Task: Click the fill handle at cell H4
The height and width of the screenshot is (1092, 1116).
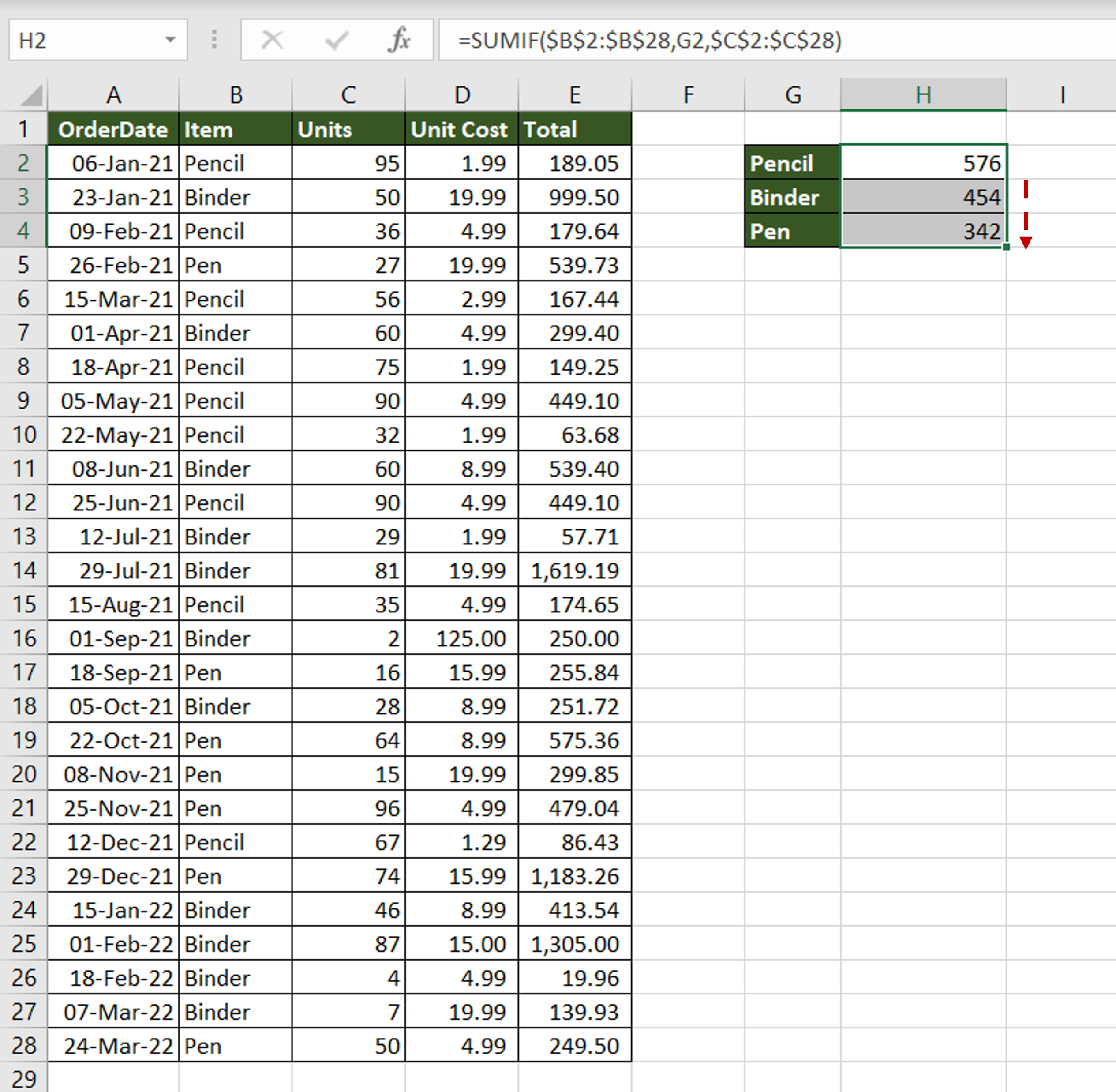Action: click(1007, 247)
